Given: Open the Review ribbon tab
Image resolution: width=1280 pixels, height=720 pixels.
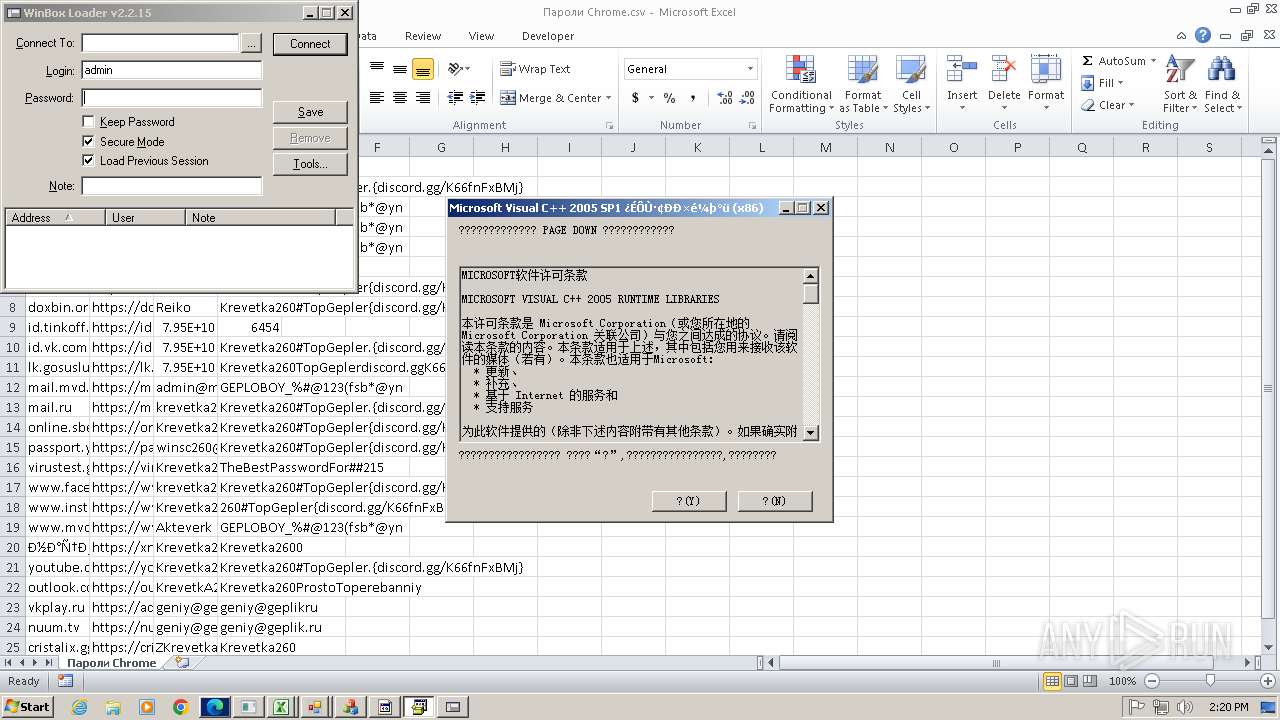Looking at the screenshot, I should point(423,36).
